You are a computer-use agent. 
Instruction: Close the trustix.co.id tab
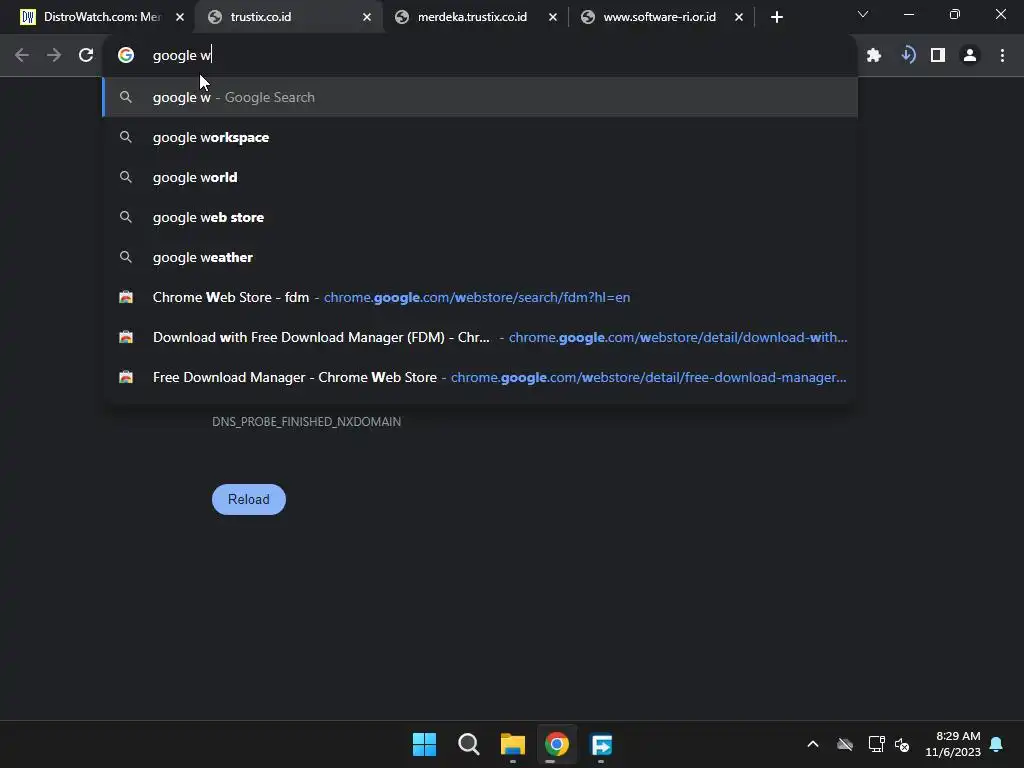pos(367,17)
